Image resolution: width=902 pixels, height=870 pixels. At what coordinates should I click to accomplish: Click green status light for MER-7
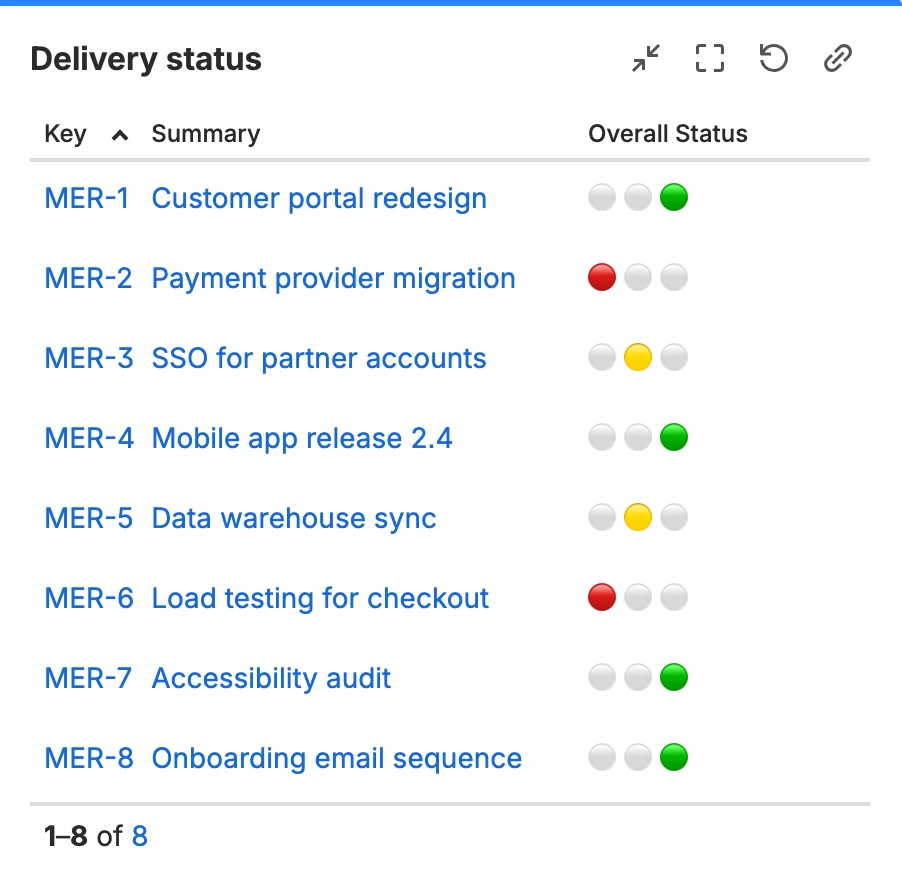point(674,677)
